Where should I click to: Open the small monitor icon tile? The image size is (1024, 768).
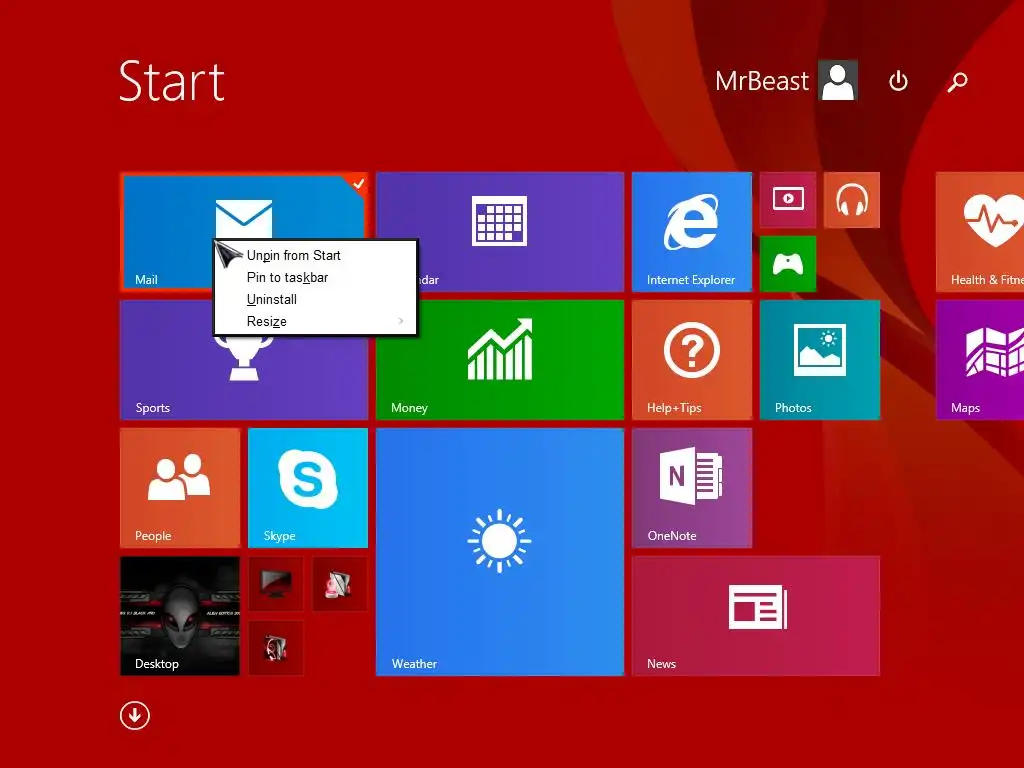[276, 584]
